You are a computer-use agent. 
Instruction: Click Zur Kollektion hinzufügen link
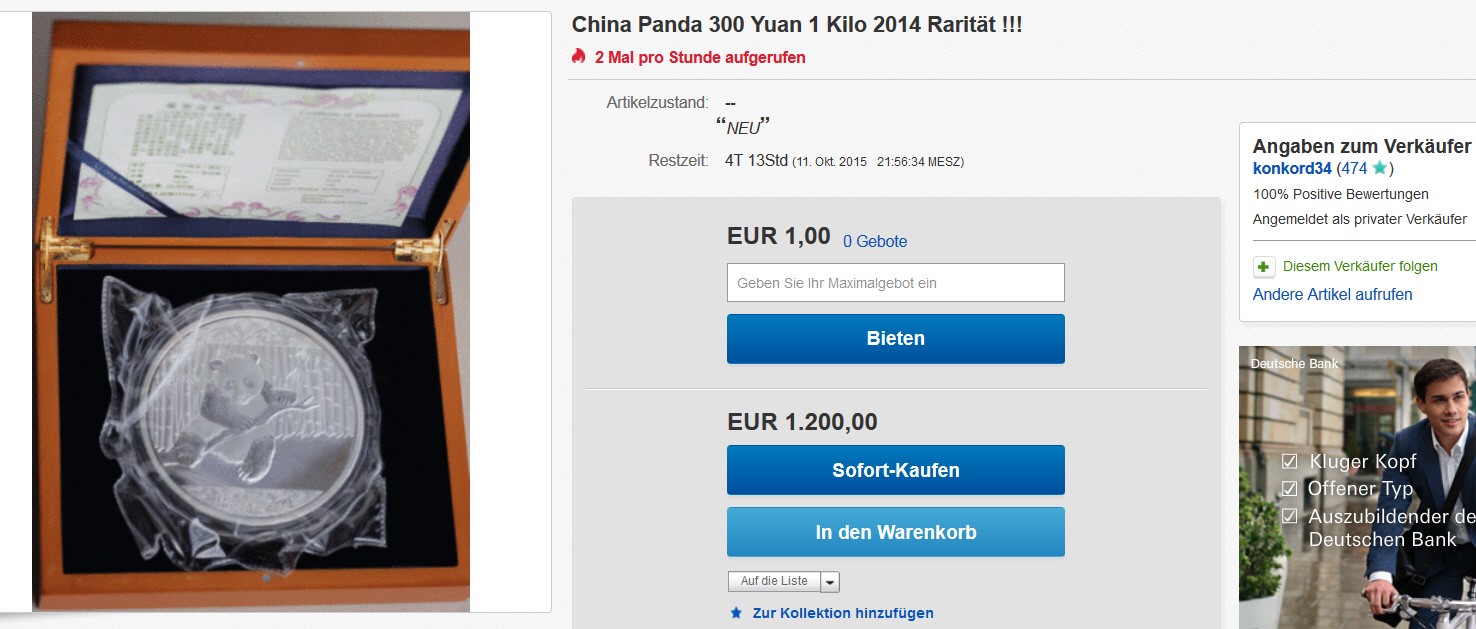tap(843, 613)
